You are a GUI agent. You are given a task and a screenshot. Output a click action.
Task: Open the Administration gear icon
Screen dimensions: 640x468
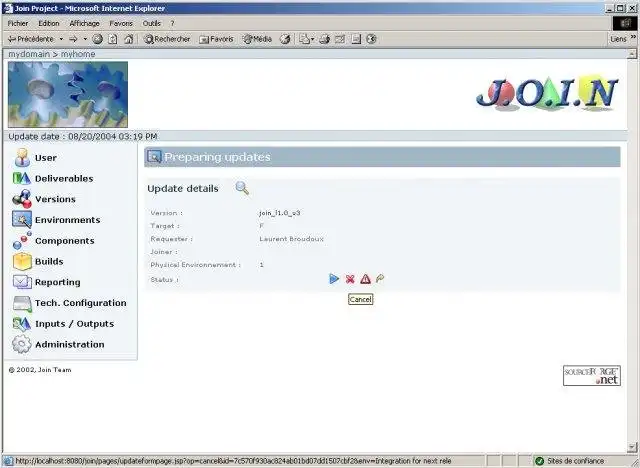tap(22, 344)
